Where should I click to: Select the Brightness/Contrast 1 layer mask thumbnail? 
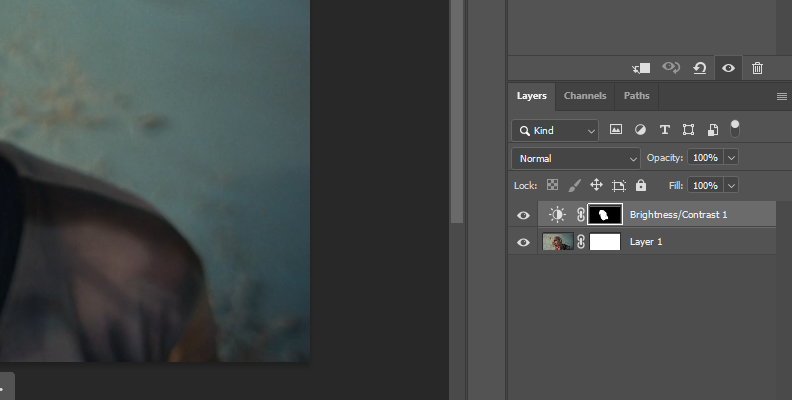tap(605, 215)
